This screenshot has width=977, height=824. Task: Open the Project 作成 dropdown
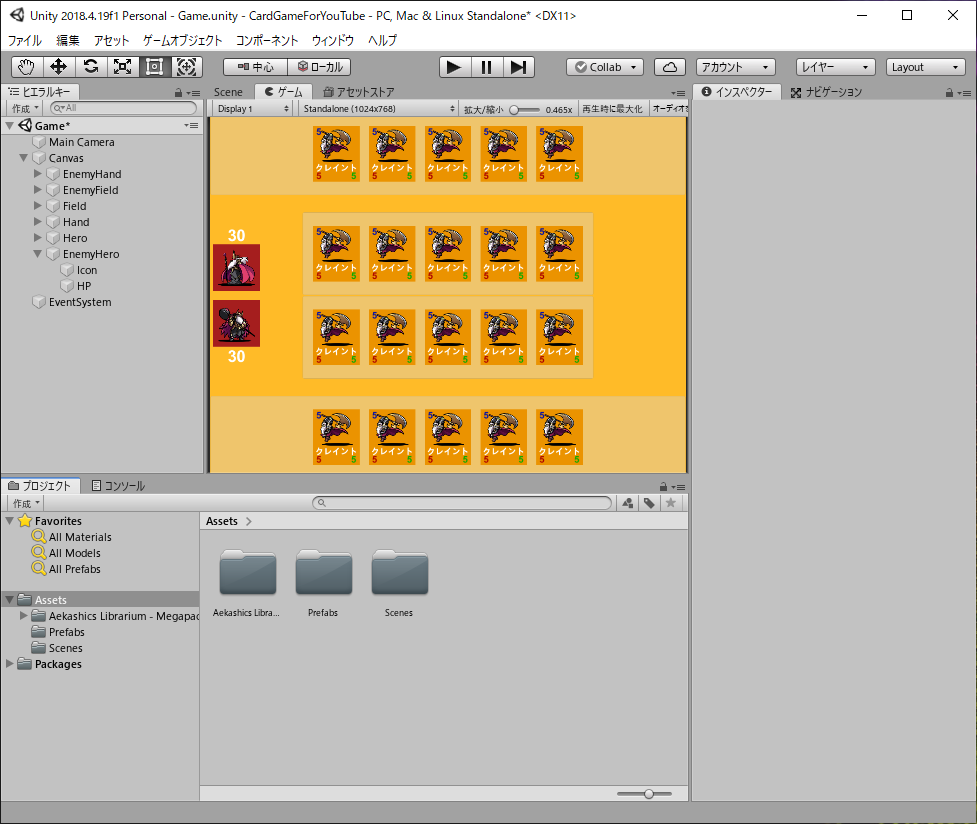pos(26,503)
